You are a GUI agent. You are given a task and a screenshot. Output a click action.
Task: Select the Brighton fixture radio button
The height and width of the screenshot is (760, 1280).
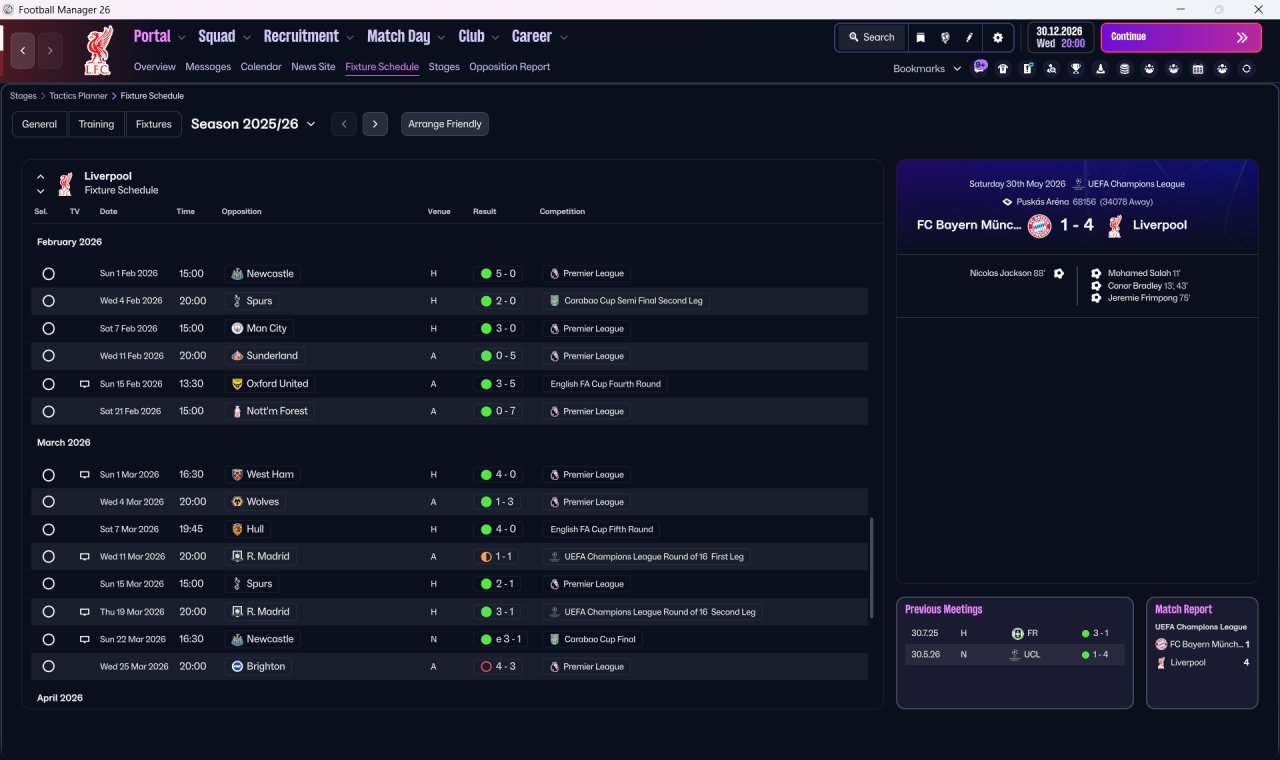click(x=49, y=666)
